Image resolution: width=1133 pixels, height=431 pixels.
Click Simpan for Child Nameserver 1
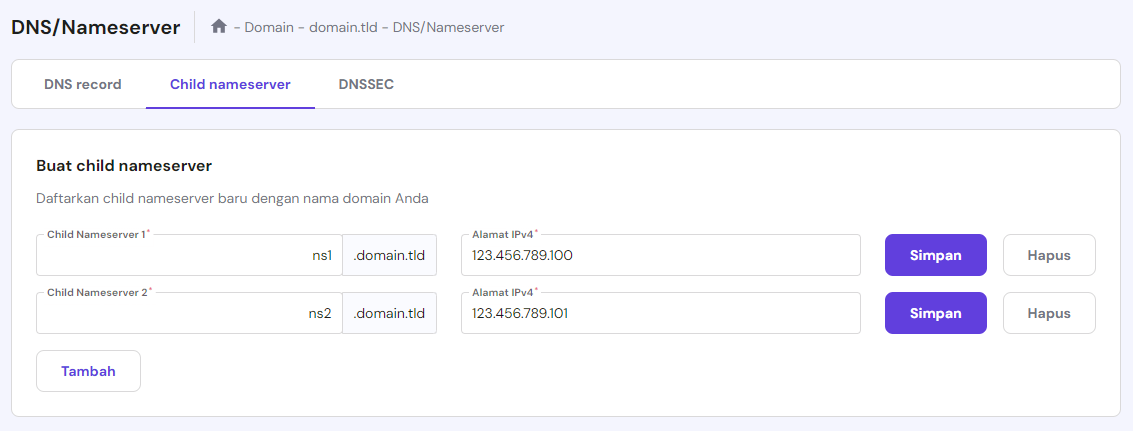[936, 255]
